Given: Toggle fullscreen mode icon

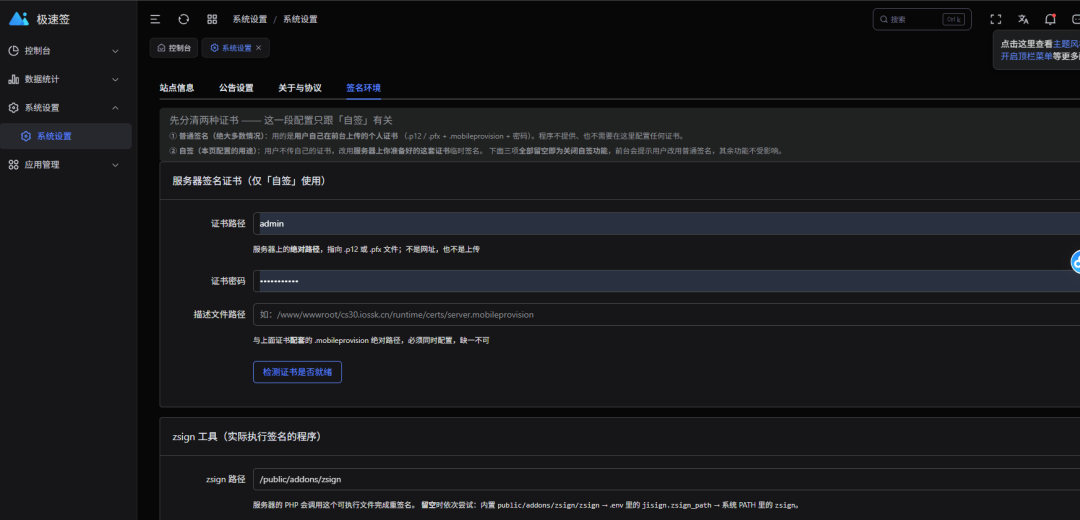Looking at the screenshot, I should pos(995,19).
